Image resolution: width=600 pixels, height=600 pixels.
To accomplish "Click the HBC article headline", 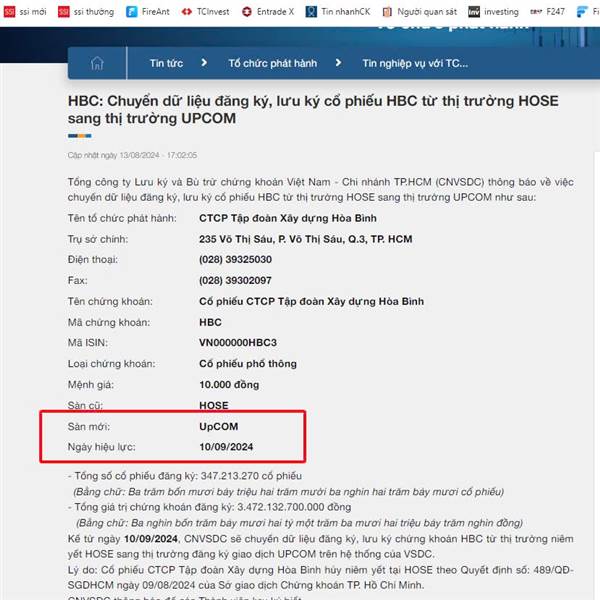I will tap(313, 109).
